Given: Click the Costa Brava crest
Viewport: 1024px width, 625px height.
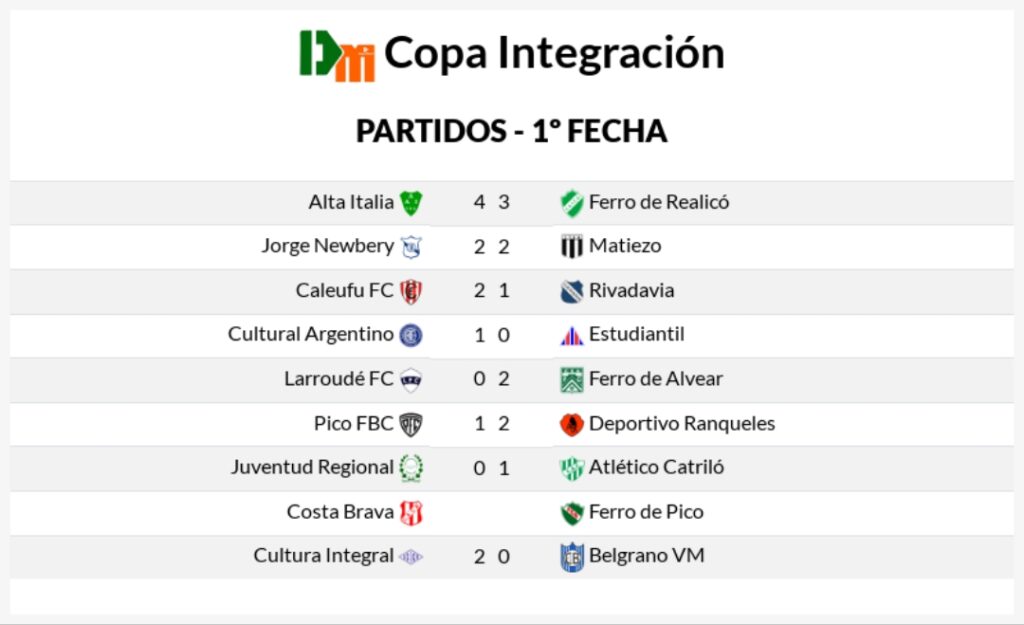Looking at the screenshot, I should [x=410, y=512].
